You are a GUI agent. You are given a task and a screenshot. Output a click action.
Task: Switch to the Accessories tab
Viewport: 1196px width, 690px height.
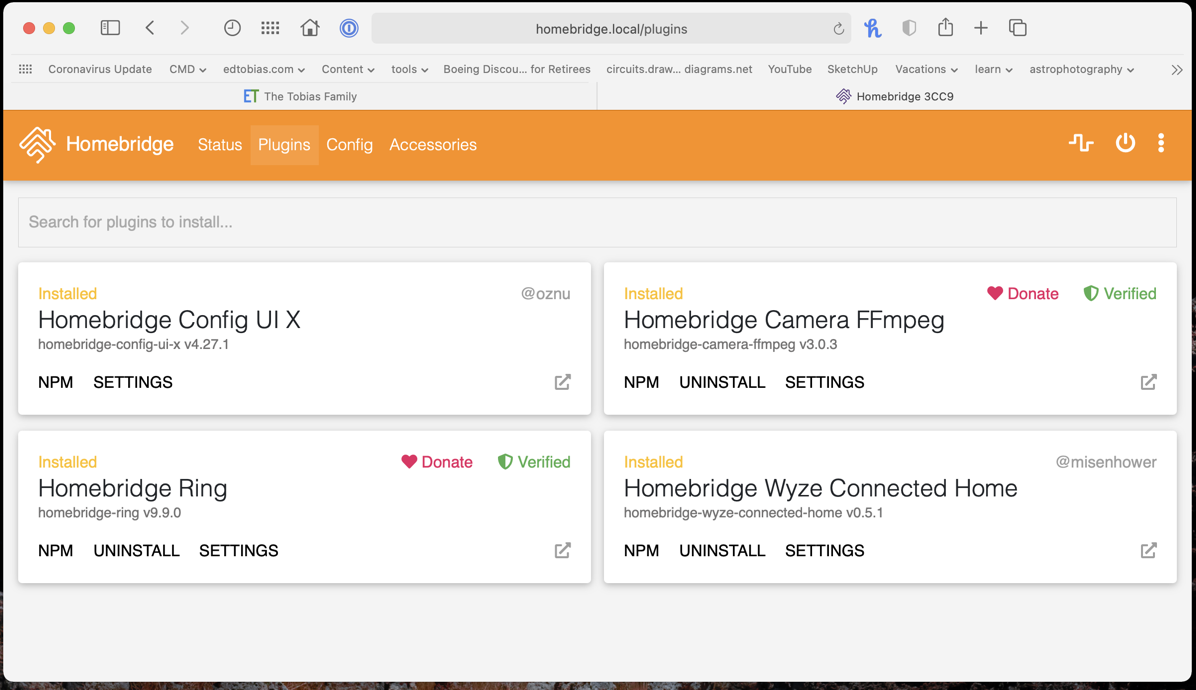432,145
